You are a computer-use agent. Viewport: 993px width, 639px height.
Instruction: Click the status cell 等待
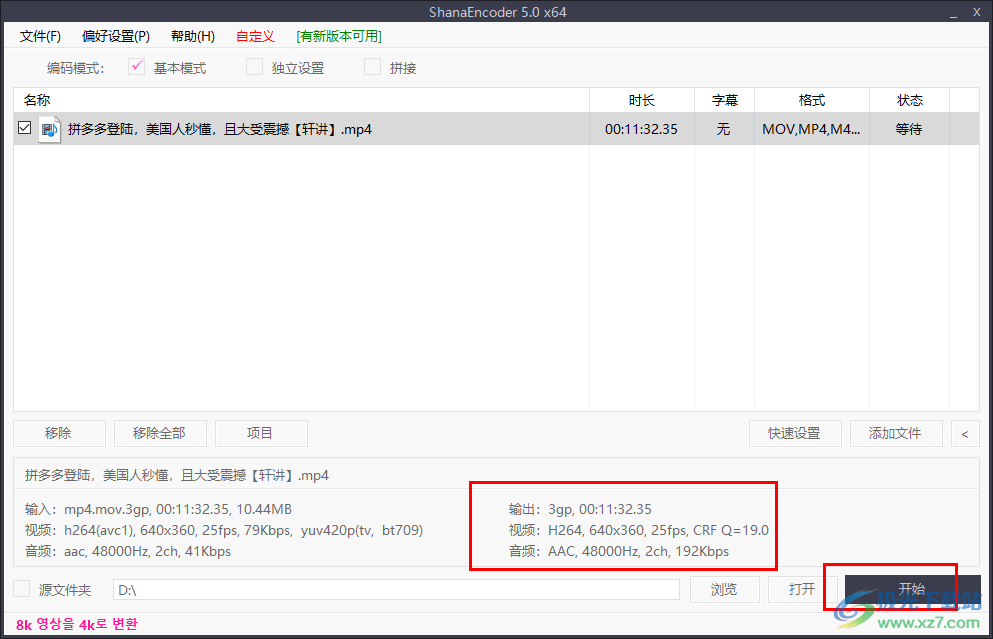click(908, 129)
